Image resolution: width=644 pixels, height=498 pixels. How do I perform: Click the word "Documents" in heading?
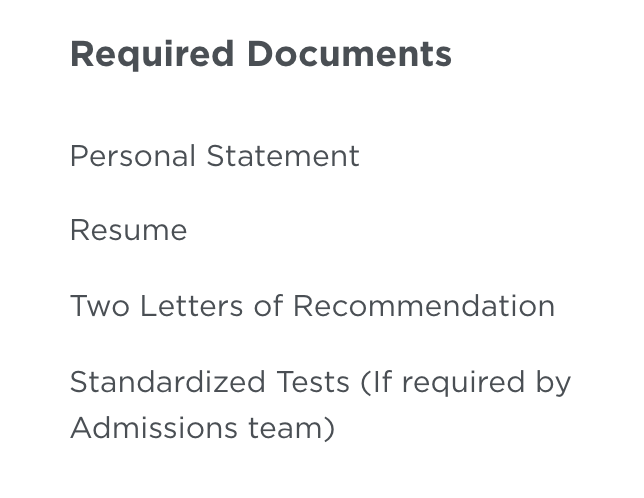[350, 54]
